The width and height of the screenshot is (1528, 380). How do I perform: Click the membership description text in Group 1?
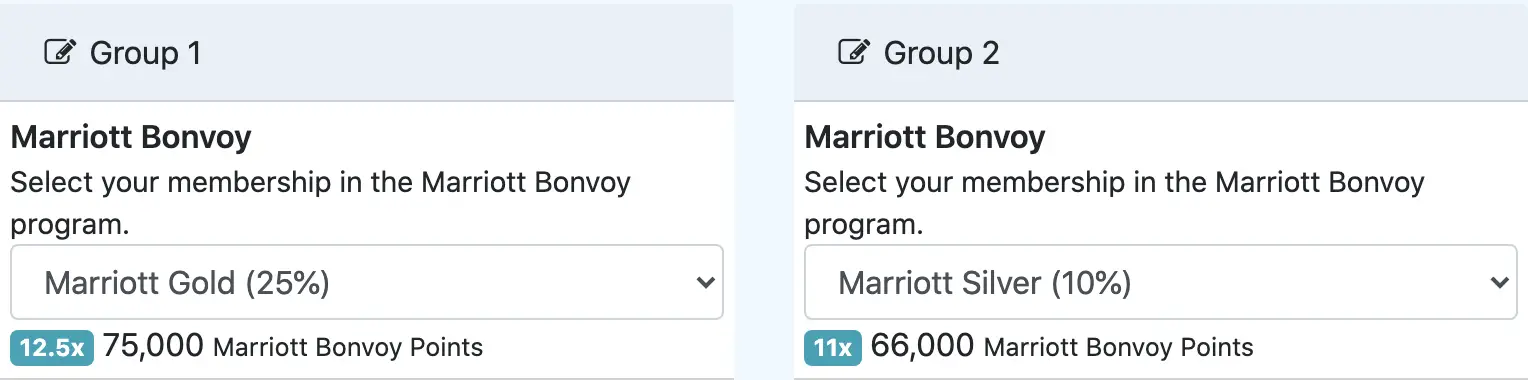(321, 204)
